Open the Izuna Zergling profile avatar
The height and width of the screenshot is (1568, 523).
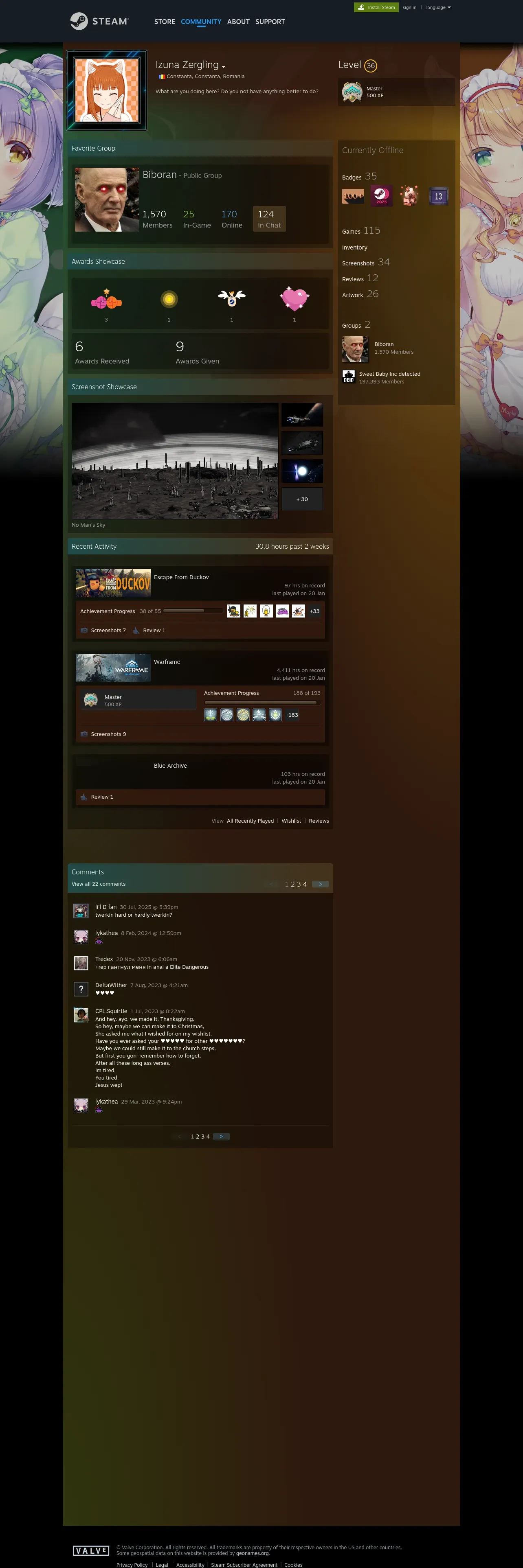[x=107, y=90]
